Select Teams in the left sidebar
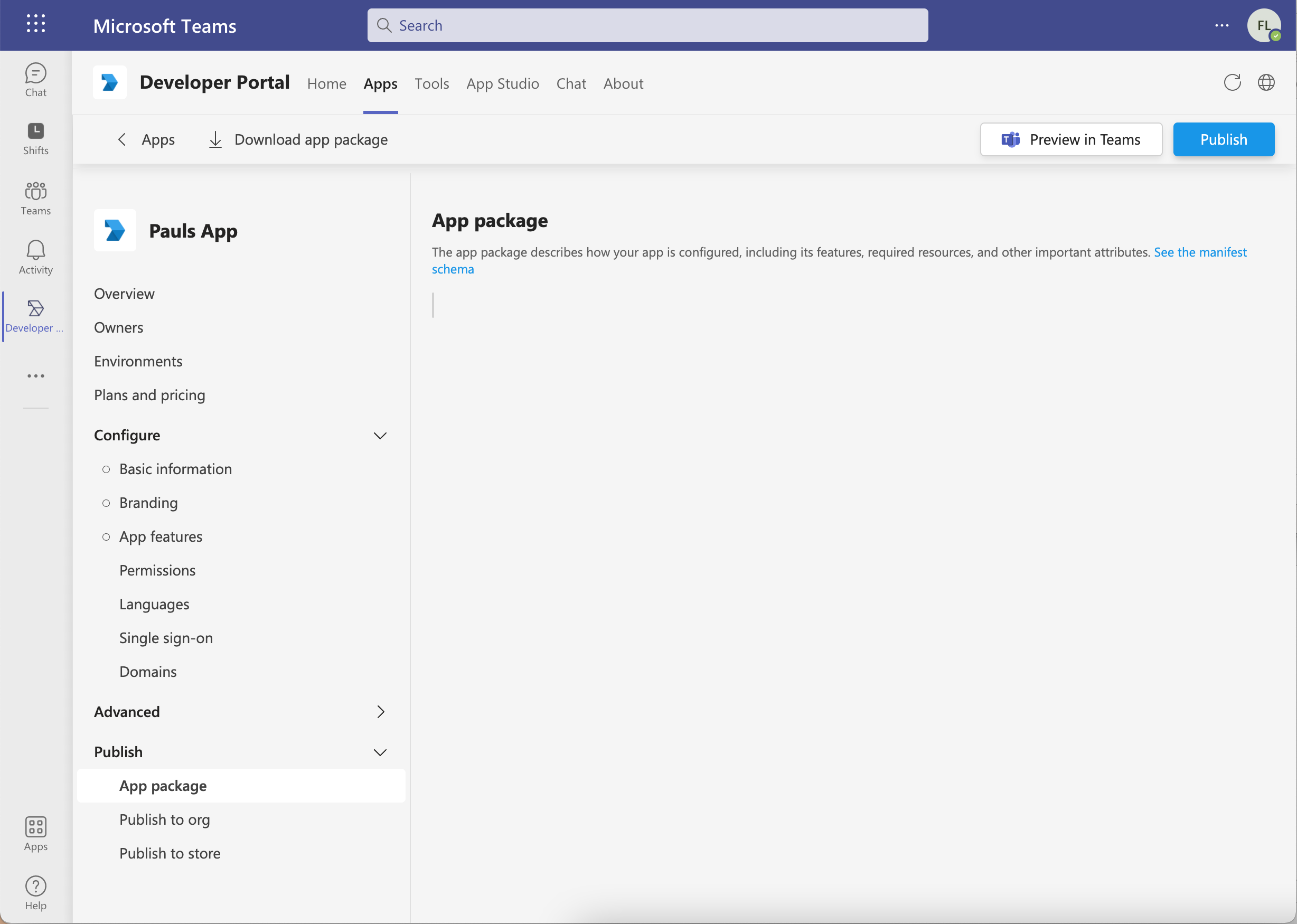The width and height of the screenshot is (1297, 924). click(35, 198)
